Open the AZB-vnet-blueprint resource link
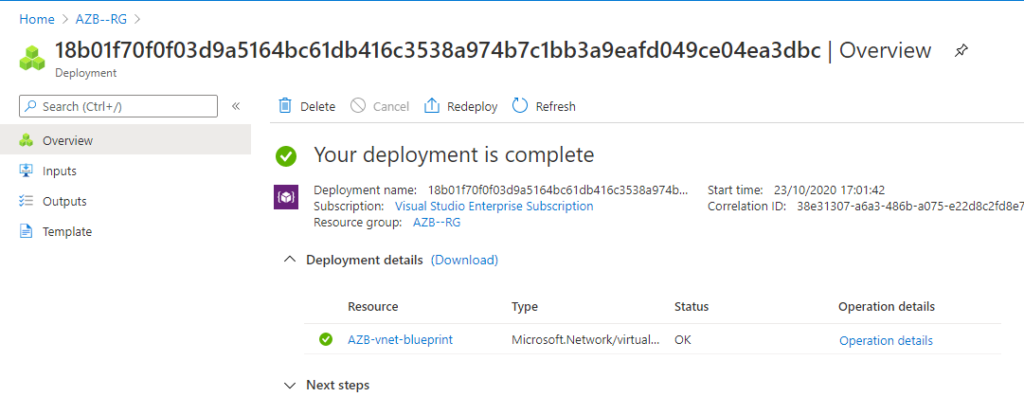This screenshot has height=415, width=1024. click(400, 340)
